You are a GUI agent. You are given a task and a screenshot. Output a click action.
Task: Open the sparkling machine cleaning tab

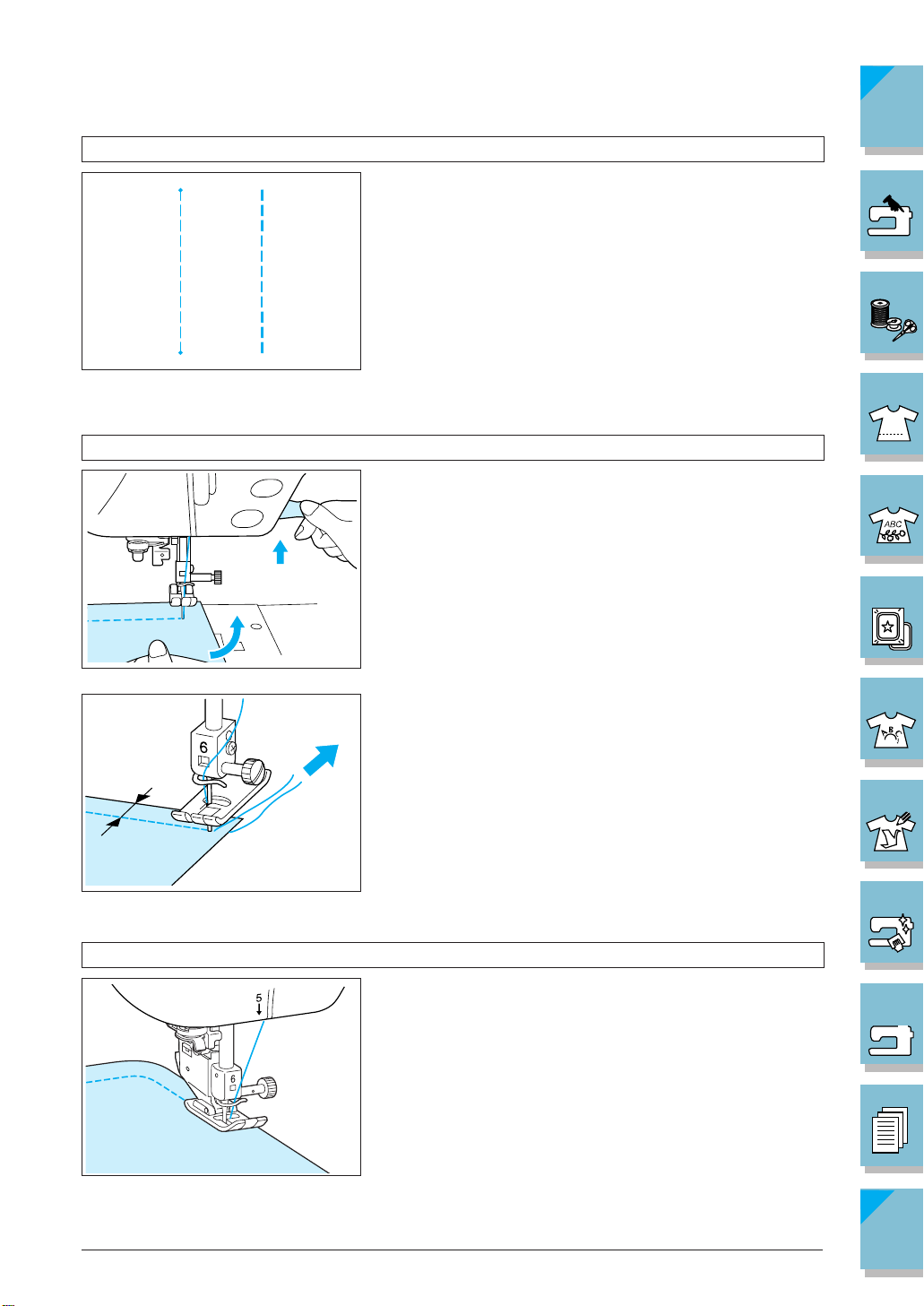pyautogui.click(x=892, y=922)
